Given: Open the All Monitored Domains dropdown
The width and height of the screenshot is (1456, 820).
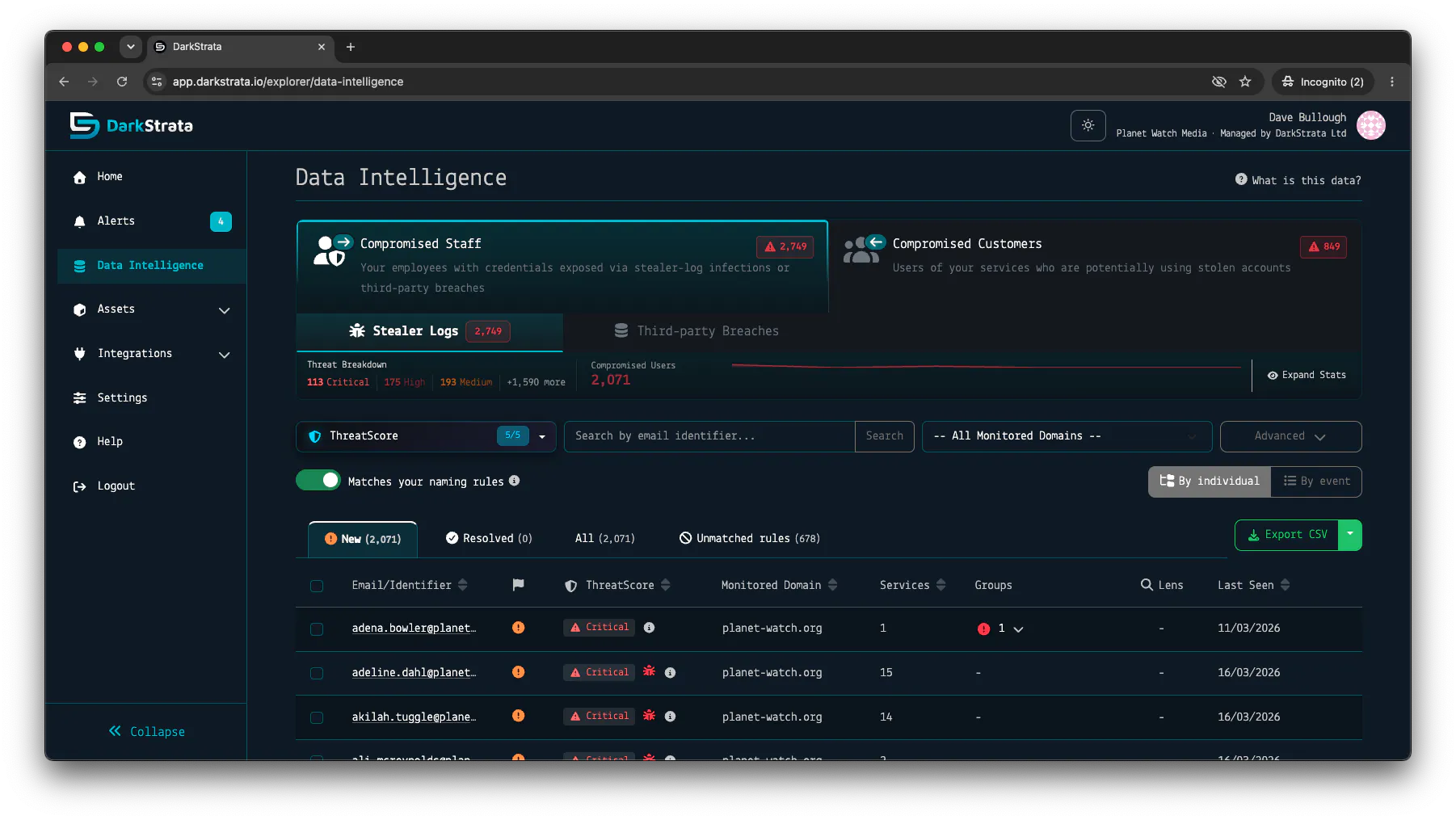Looking at the screenshot, I should pos(1067,436).
